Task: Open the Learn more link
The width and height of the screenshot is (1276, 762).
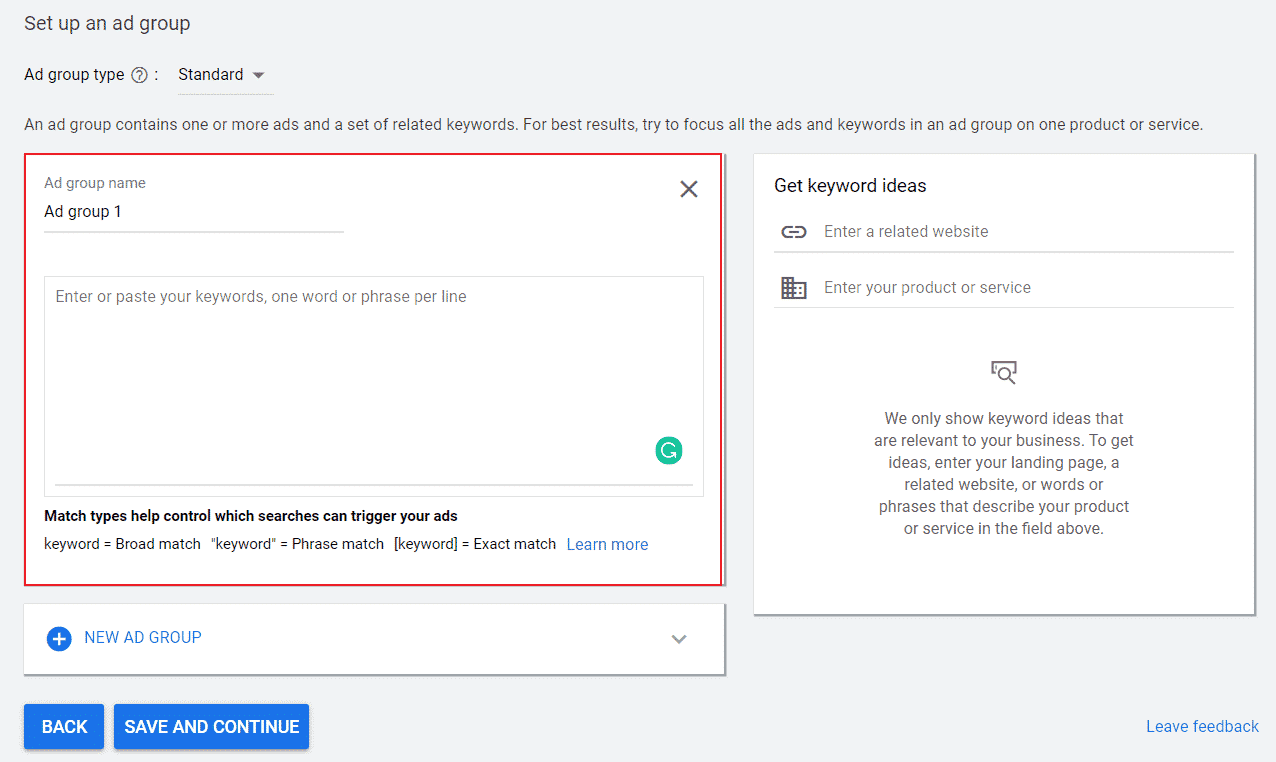Action: coord(607,544)
